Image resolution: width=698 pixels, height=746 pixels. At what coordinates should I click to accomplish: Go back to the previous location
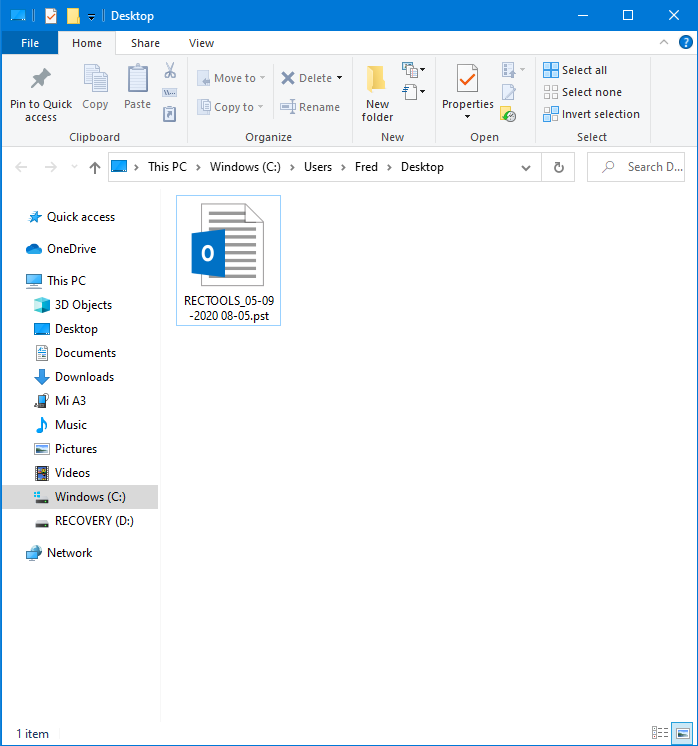tap(21, 167)
